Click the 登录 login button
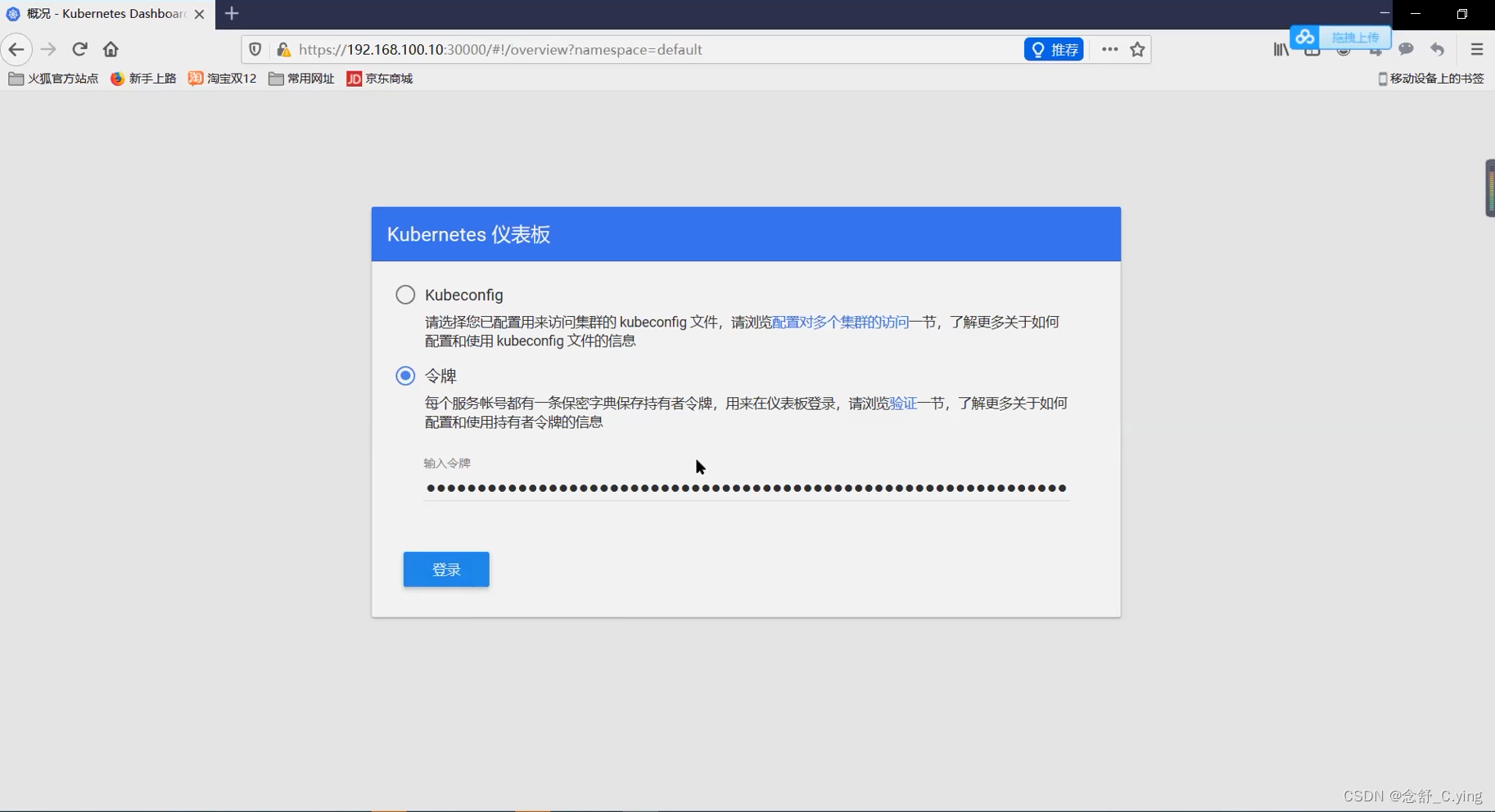1495x812 pixels. pyautogui.click(x=445, y=569)
